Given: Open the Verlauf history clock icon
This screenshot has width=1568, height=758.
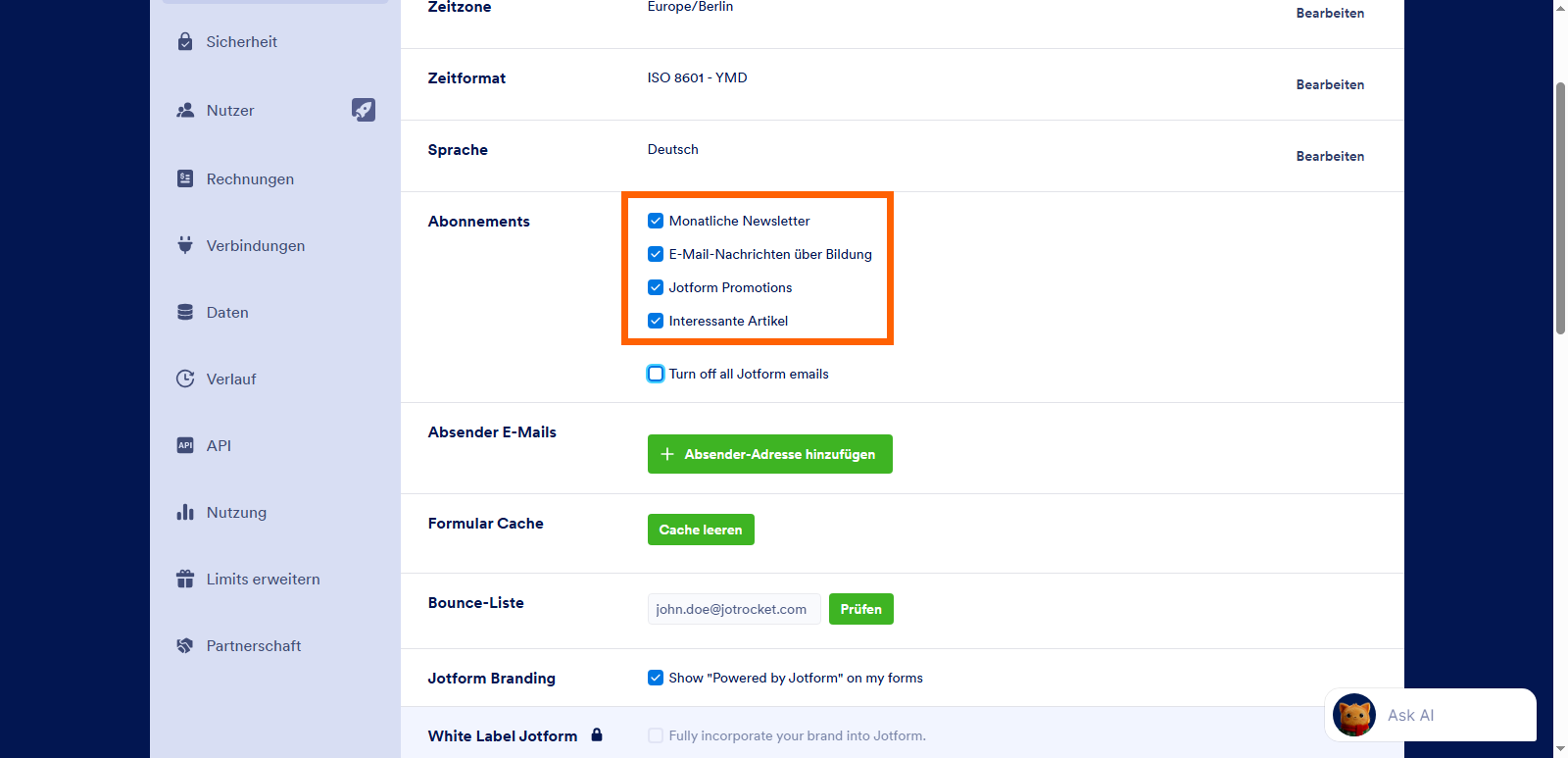Looking at the screenshot, I should click(185, 379).
